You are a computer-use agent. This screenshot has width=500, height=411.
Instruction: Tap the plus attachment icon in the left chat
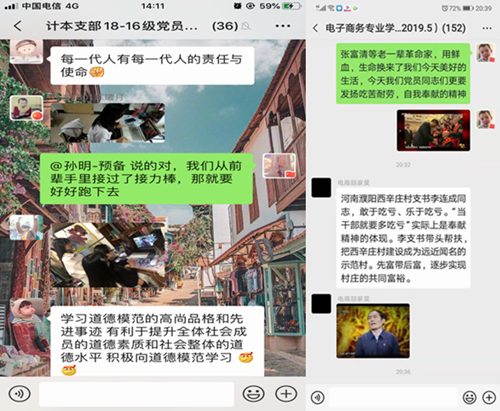[x=286, y=394]
